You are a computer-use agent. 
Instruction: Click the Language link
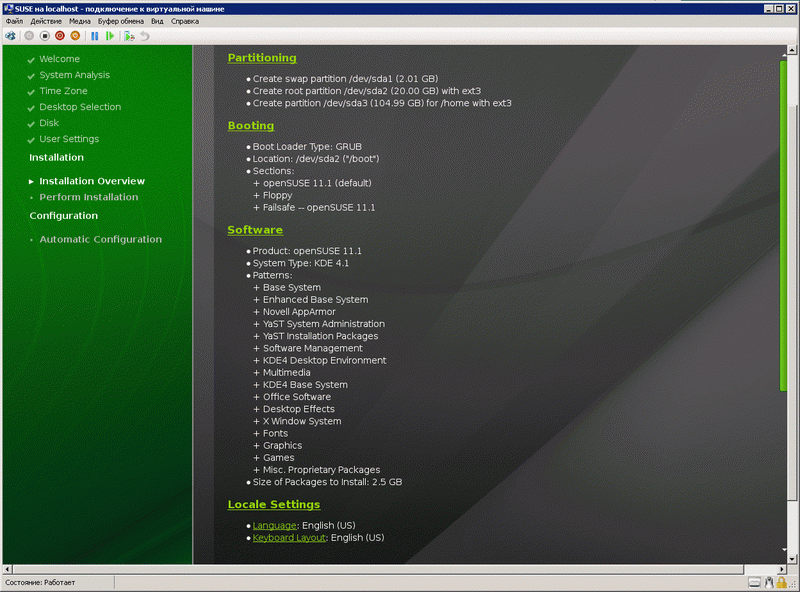[274, 525]
